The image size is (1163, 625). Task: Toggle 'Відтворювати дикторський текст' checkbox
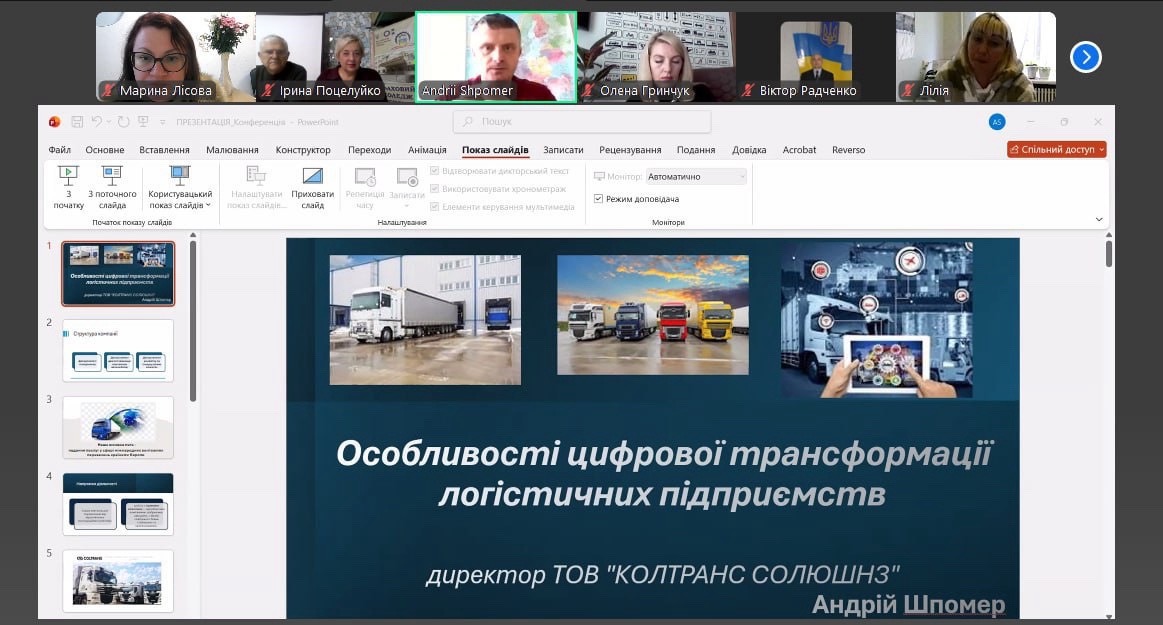point(434,171)
